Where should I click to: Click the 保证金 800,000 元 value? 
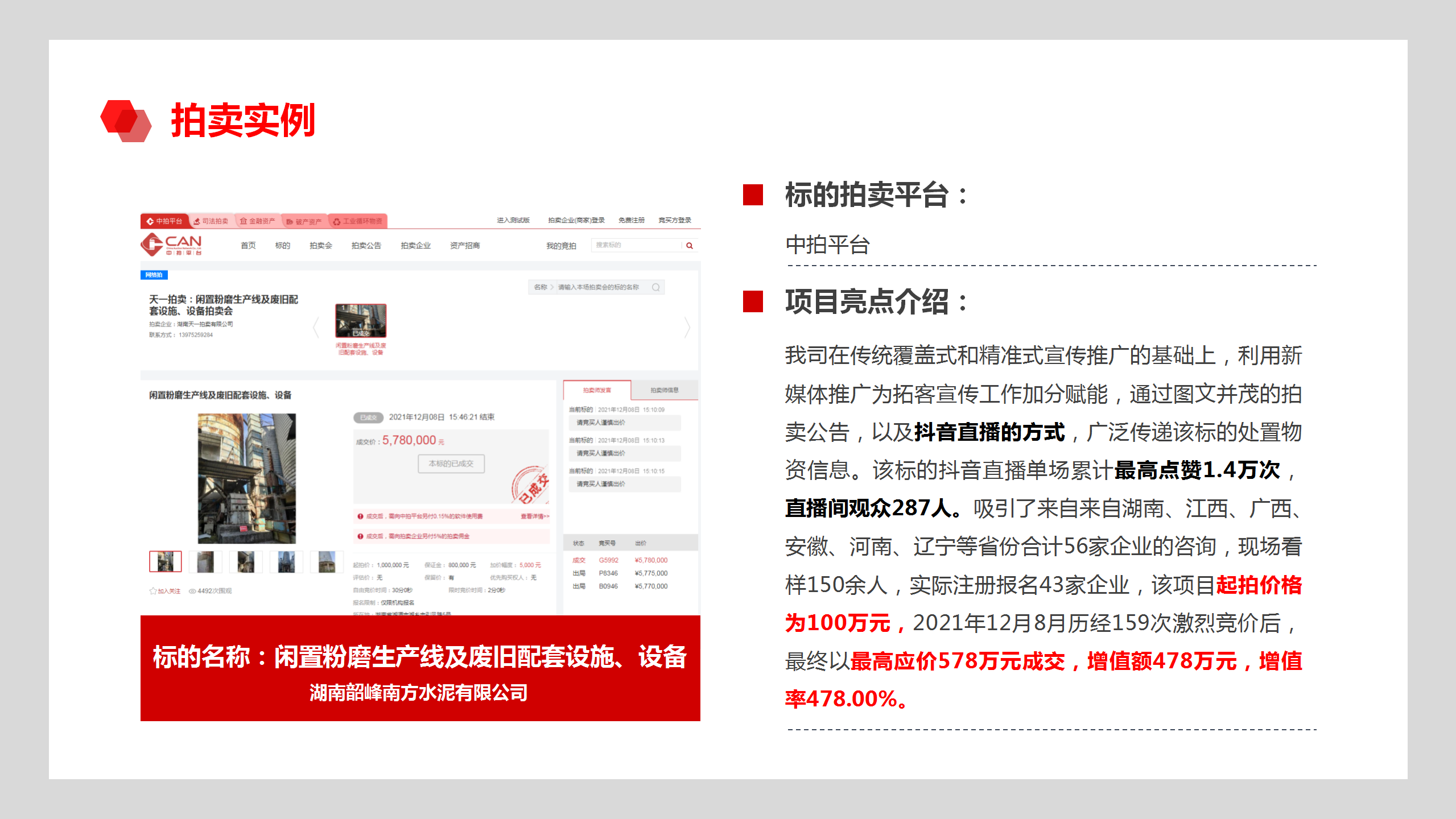[x=462, y=565]
